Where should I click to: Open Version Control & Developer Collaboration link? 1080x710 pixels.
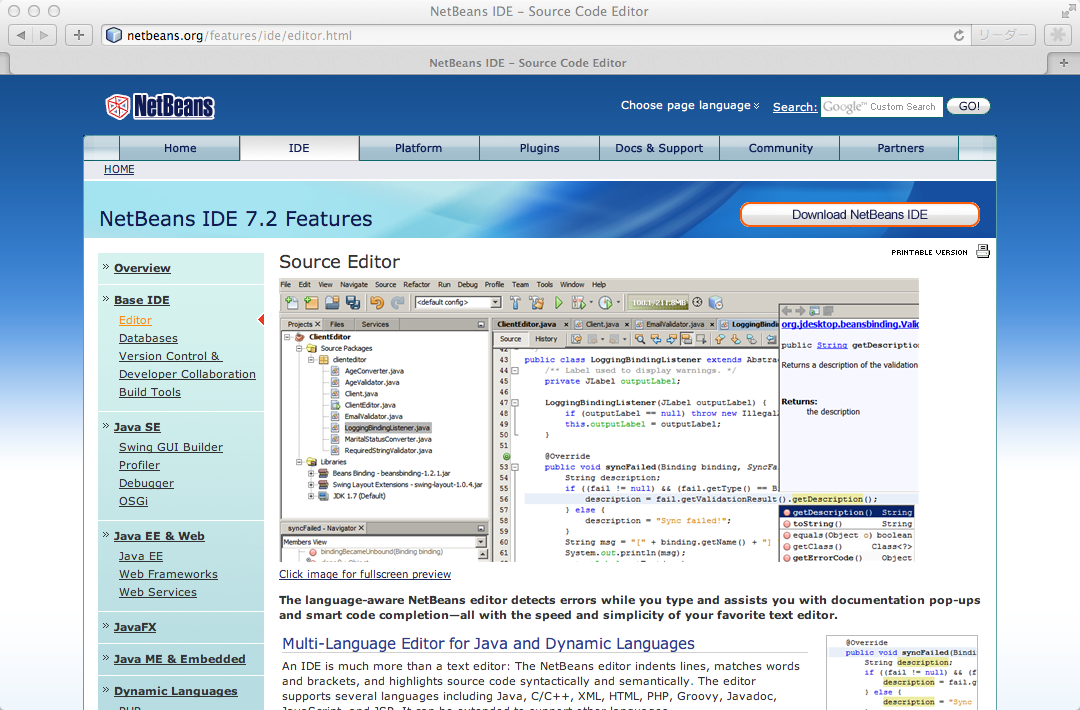click(187, 365)
